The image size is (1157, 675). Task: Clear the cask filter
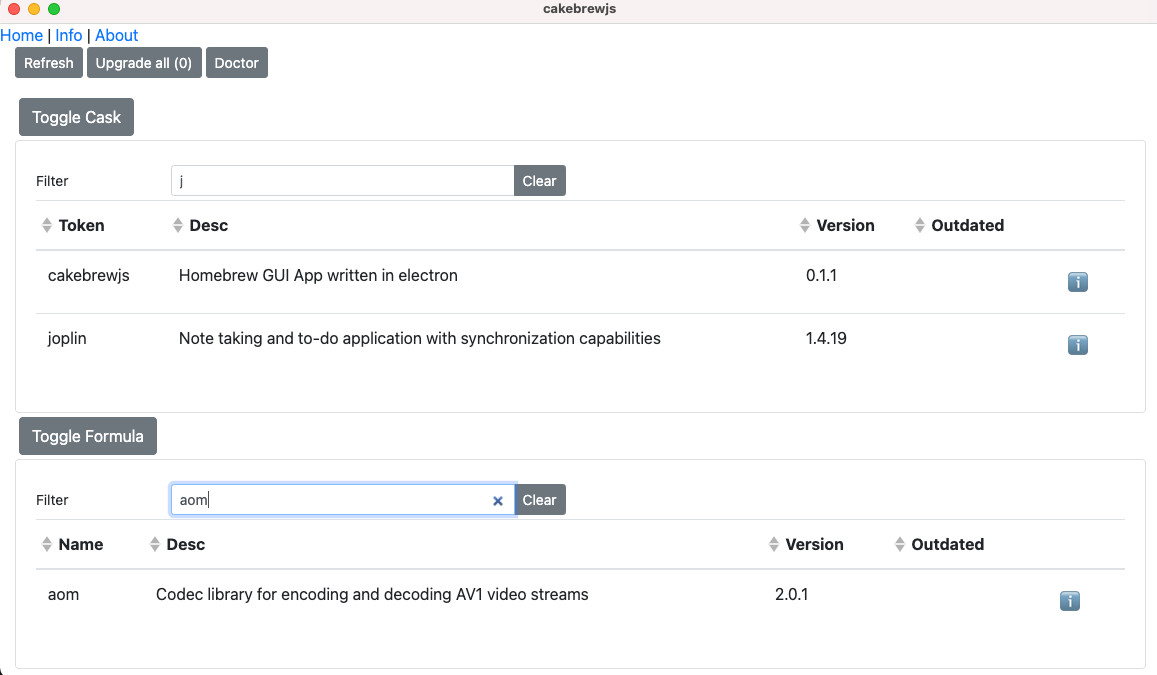pyautogui.click(x=539, y=181)
